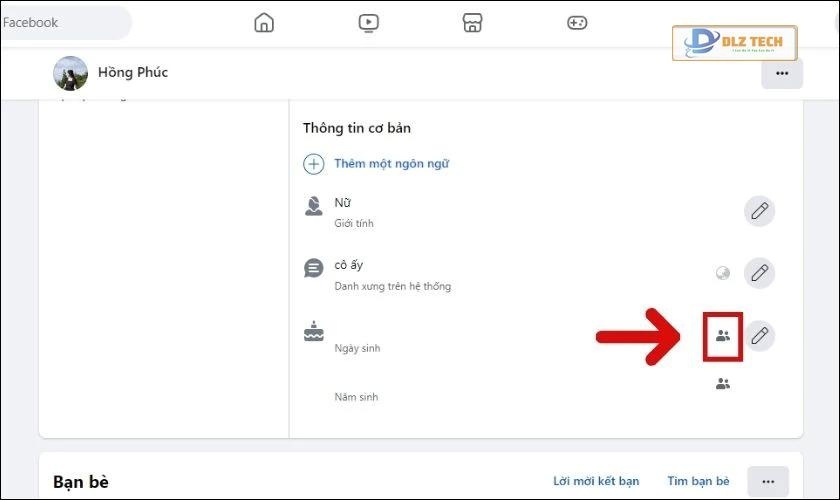Open the public audience globe for 'cô ấy'
This screenshot has width=840, height=500.
click(723, 273)
